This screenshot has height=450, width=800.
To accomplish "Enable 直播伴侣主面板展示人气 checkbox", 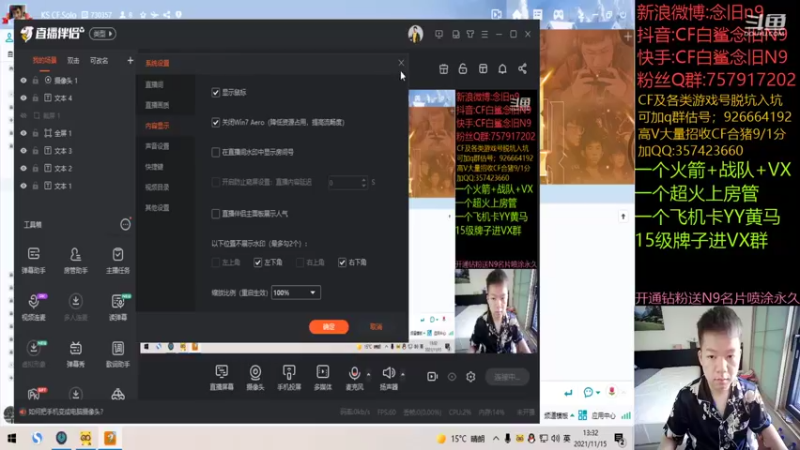I will click(x=215, y=214).
